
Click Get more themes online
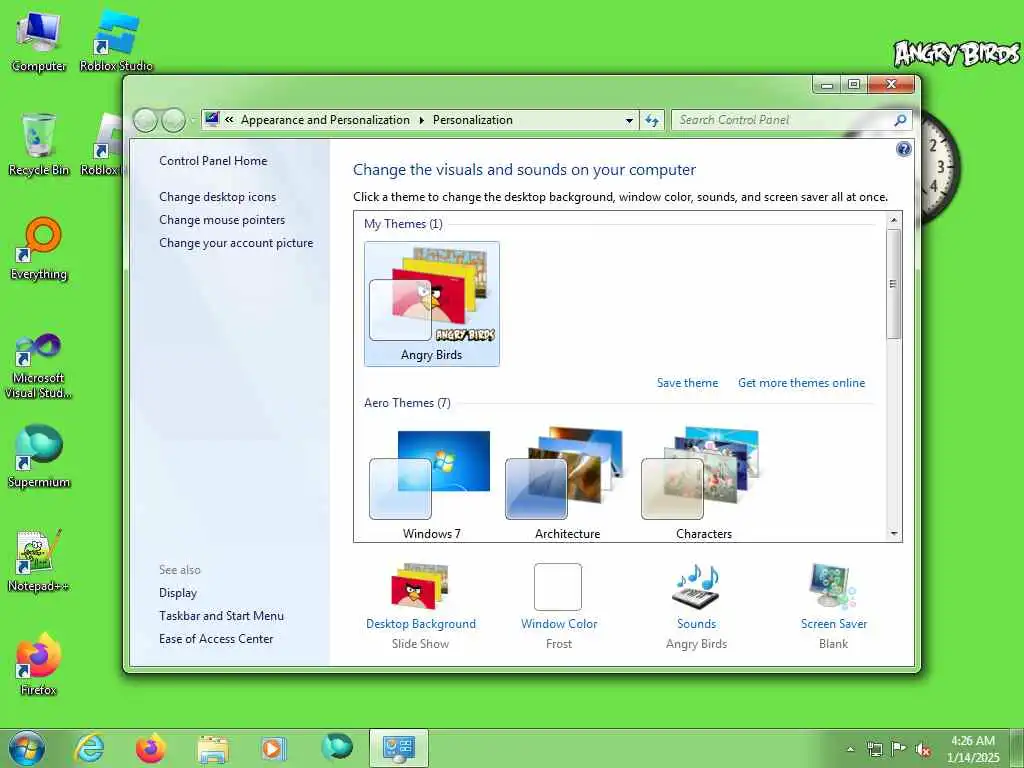coord(801,383)
